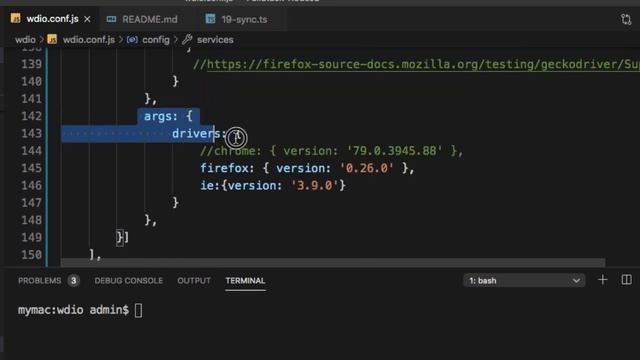Create a new terminal with plus icon
The image size is (640, 360).
602,280
